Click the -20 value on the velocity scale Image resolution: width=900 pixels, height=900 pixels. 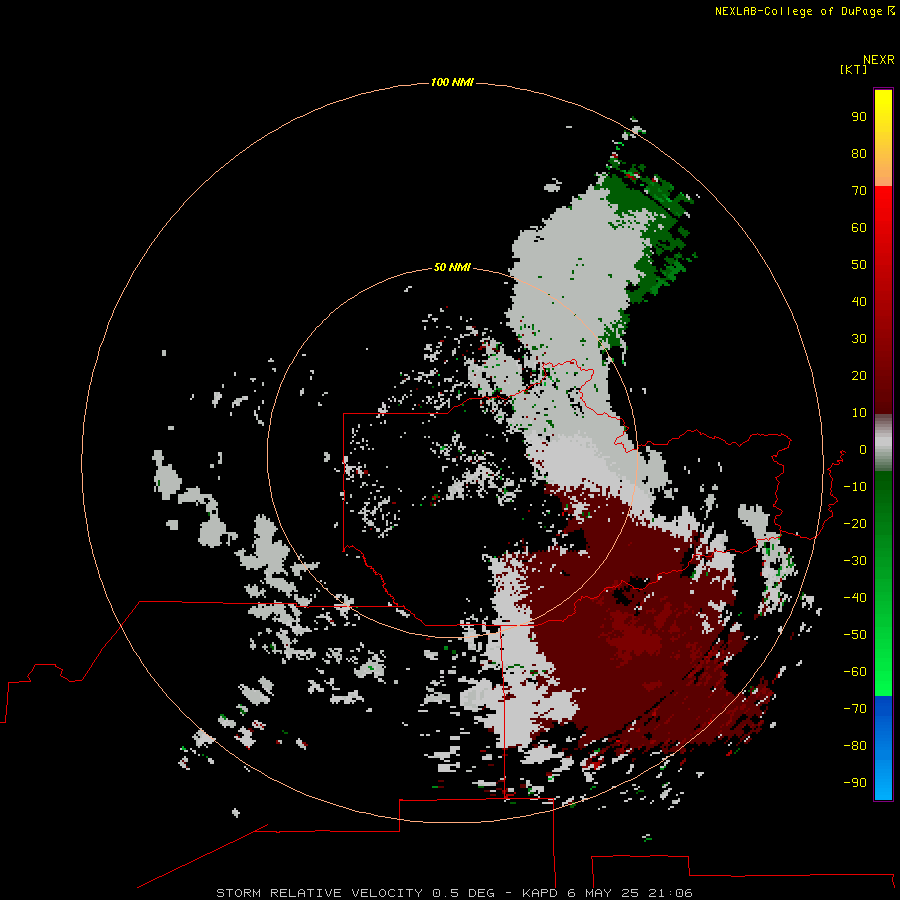coord(855,524)
